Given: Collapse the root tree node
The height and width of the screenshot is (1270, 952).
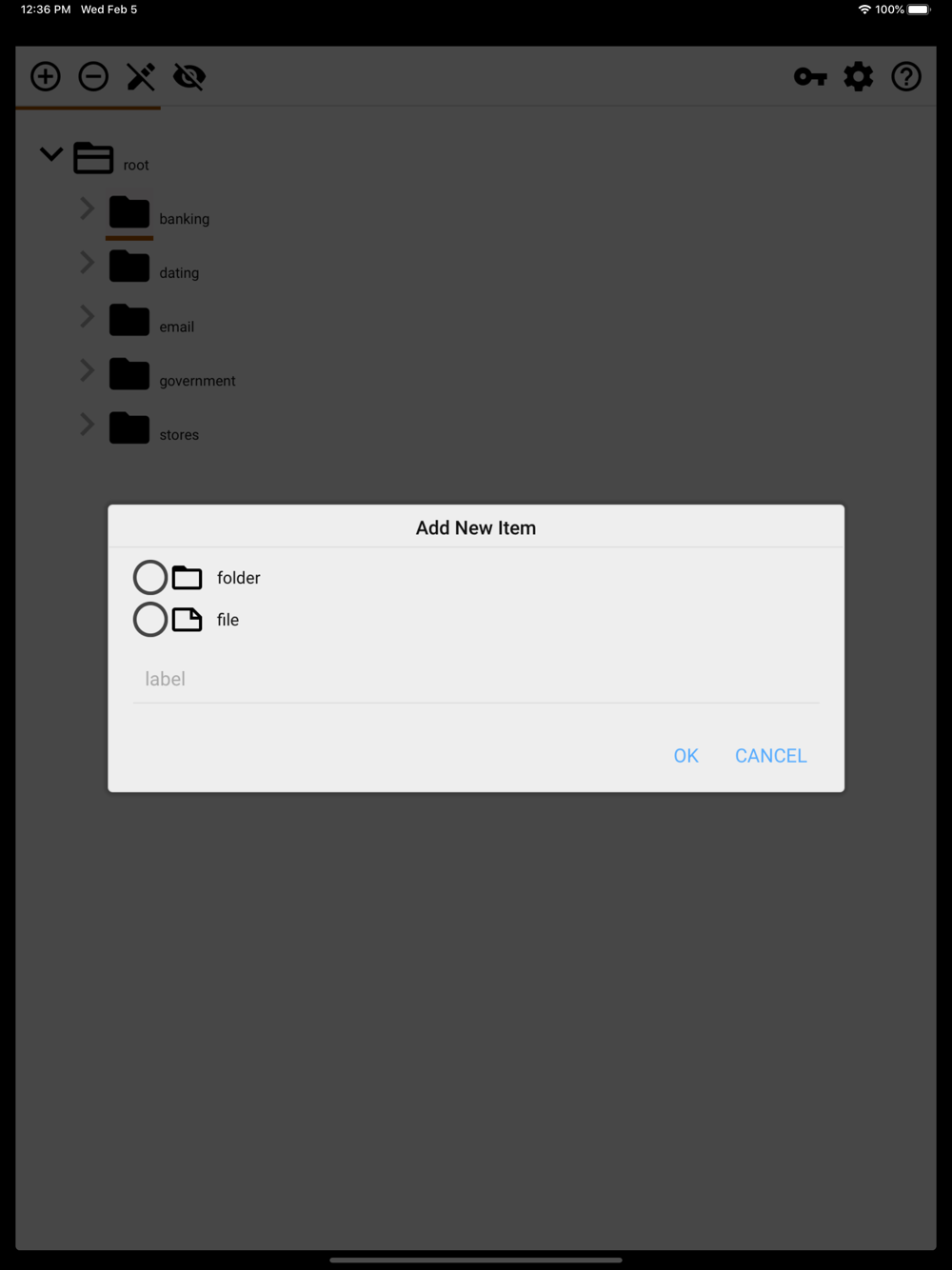Looking at the screenshot, I should 51,153.
